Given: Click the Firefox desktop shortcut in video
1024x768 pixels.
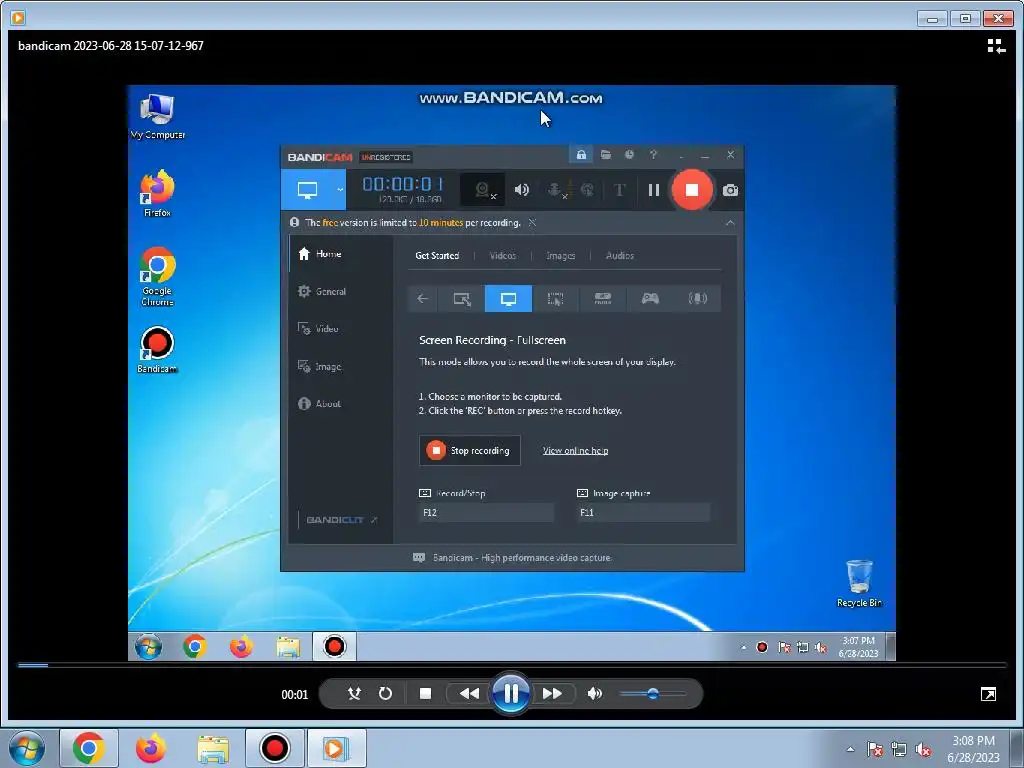Looking at the screenshot, I should click(x=157, y=194).
